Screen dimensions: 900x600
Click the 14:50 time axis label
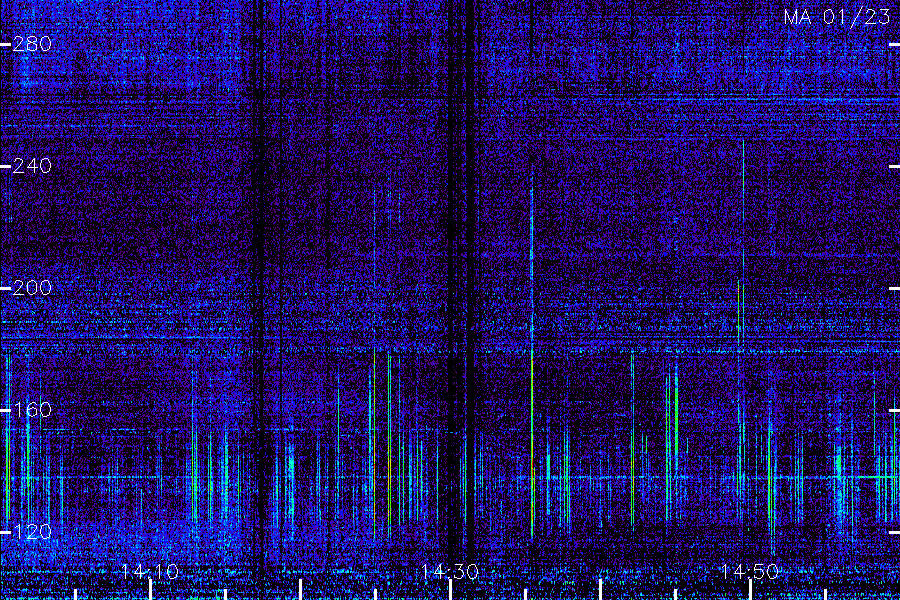click(x=750, y=571)
